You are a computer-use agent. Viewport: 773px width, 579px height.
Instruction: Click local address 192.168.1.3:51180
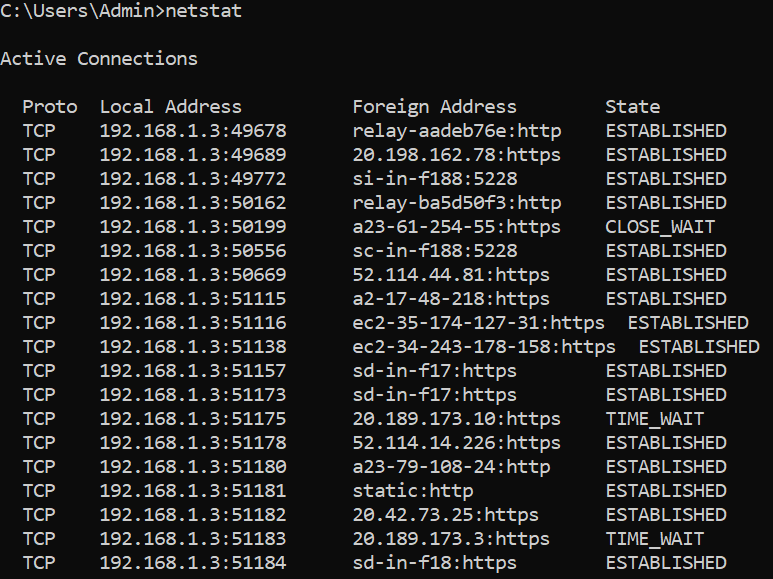click(193, 467)
